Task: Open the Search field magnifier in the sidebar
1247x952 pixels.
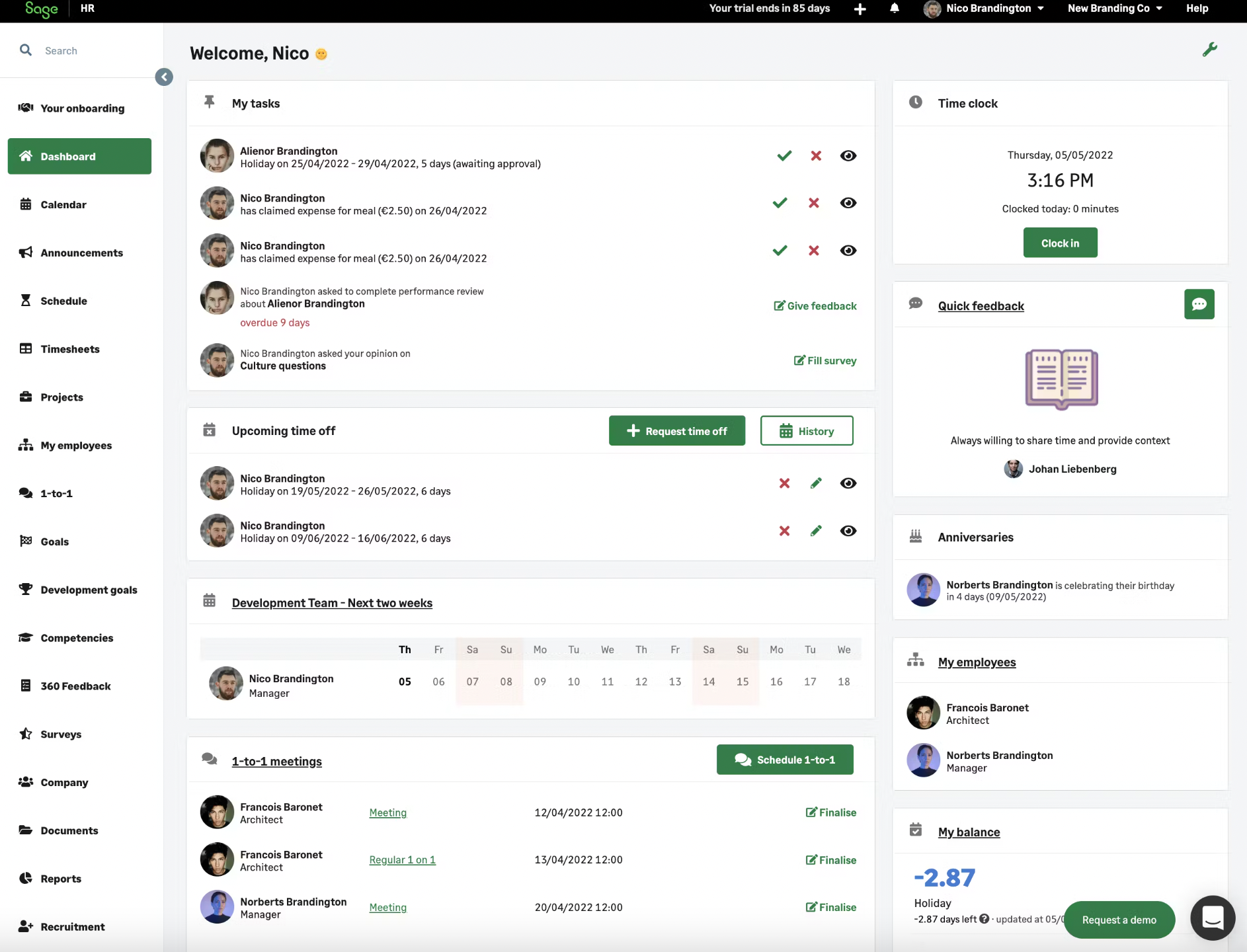Action: (26, 50)
